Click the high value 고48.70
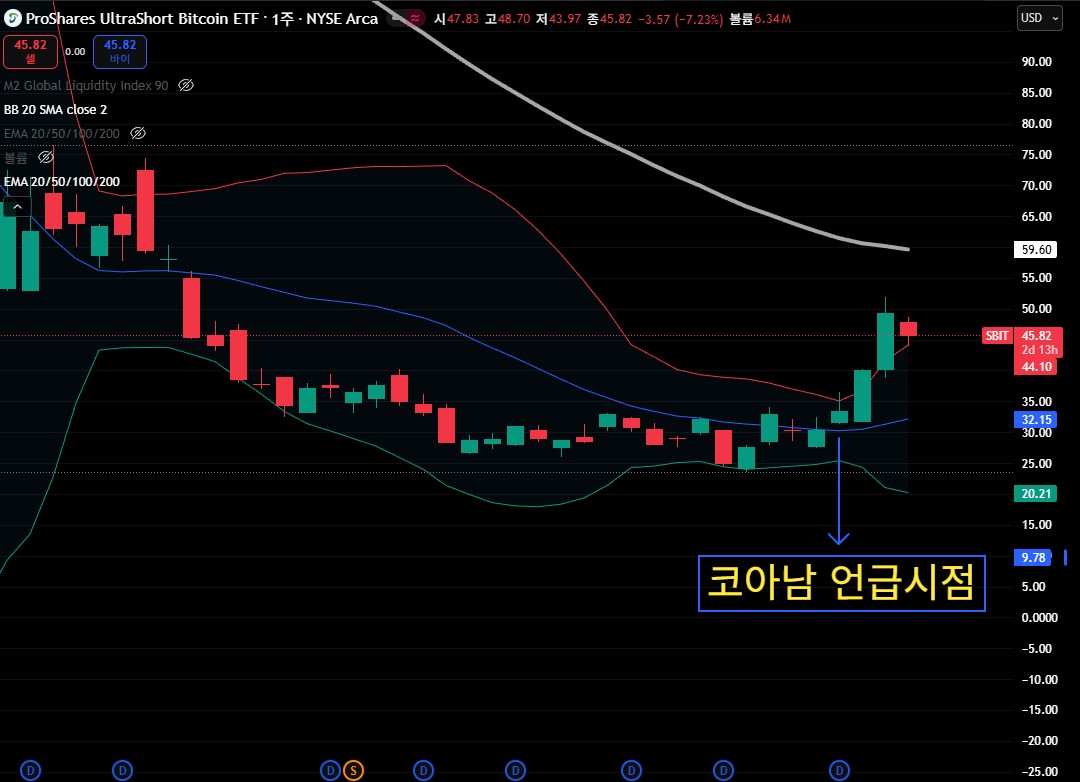 click(x=508, y=19)
